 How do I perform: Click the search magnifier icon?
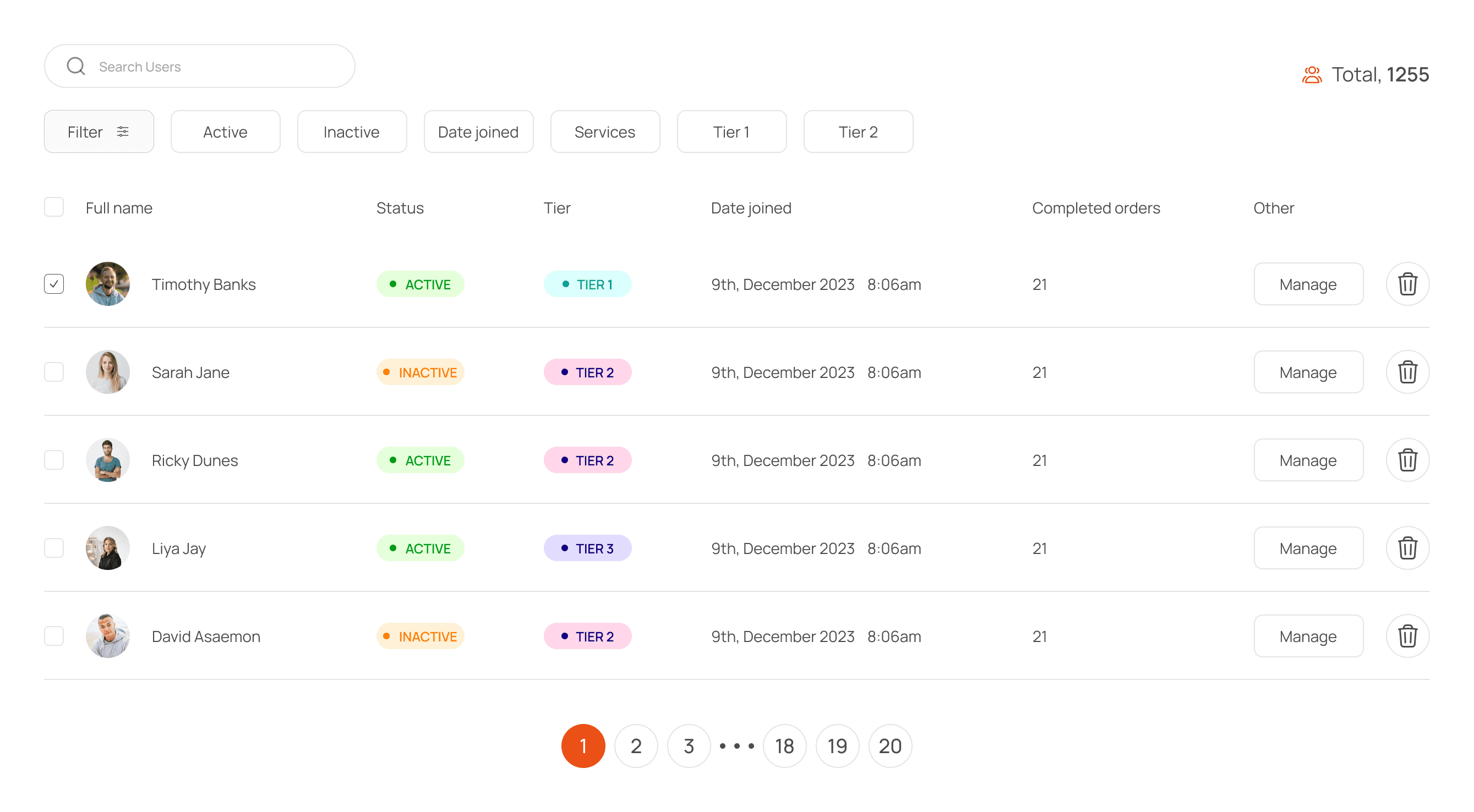tap(75, 67)
